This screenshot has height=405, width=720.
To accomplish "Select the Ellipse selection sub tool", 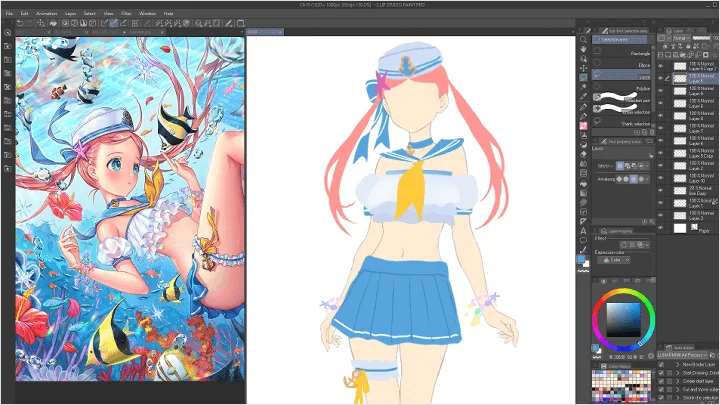I will click(621, 63).
